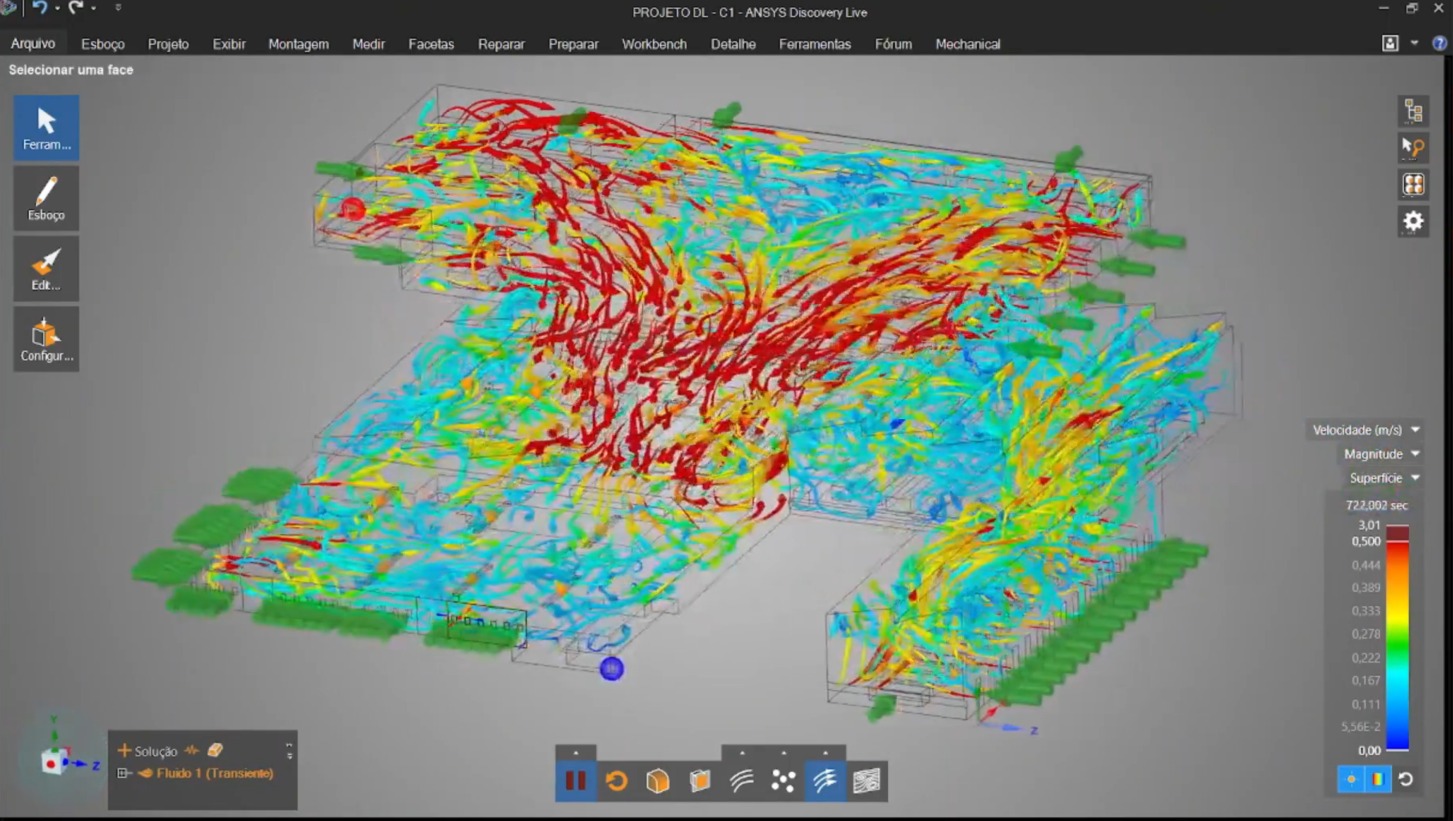Switch to the Workbench tab
The image size is (1453, 821).
(x=654, y=44)
